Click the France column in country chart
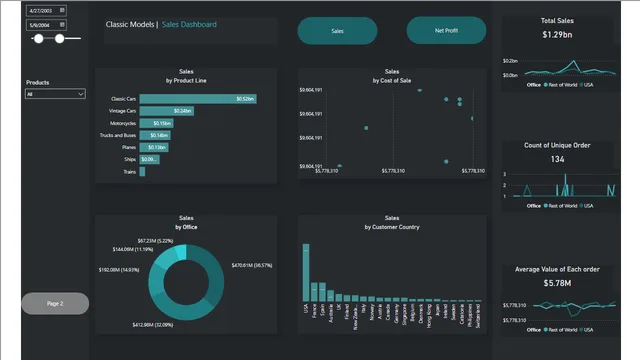This screenshot has width=640, height=360. click(314, 292)
